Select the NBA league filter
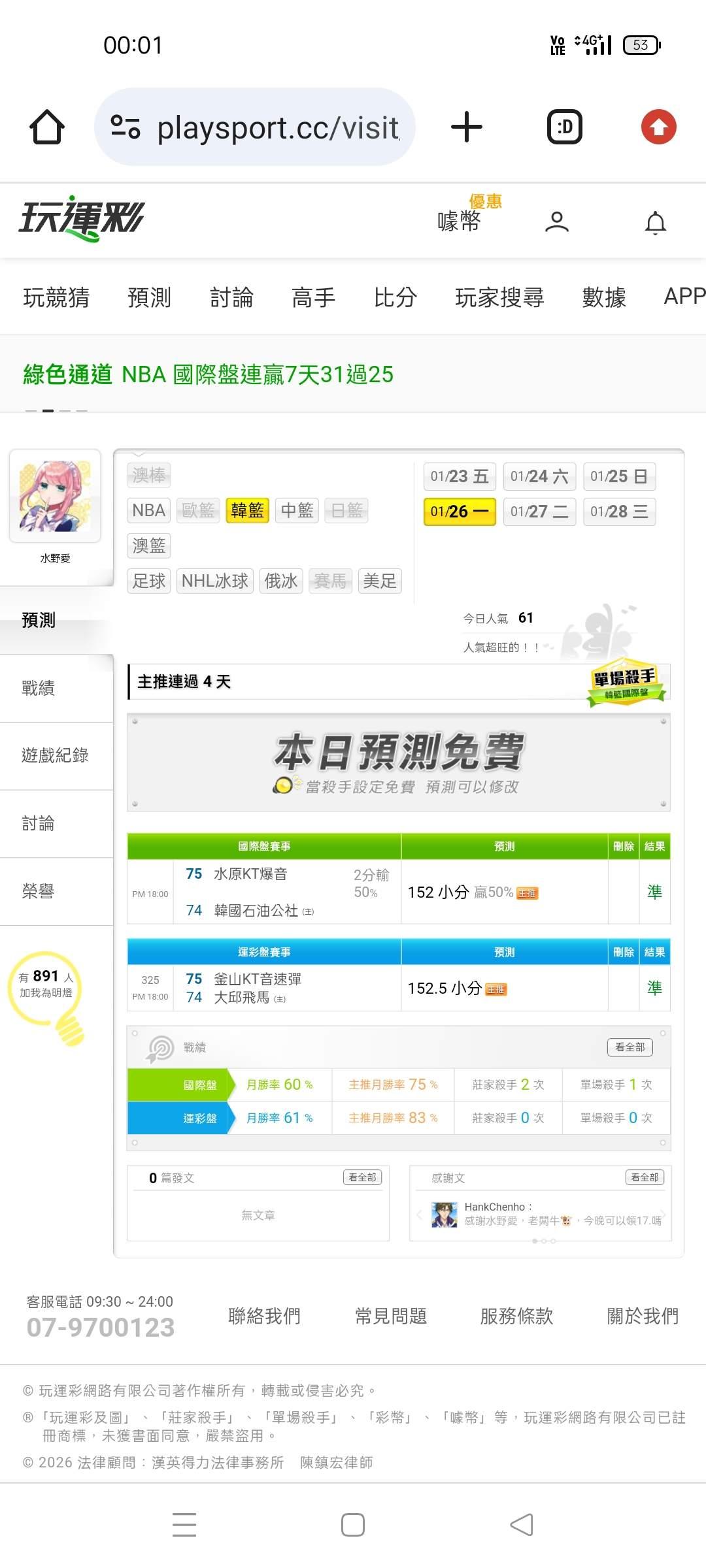The width and height of the screenshot is (706, 1568). click(x=148, y=510)
